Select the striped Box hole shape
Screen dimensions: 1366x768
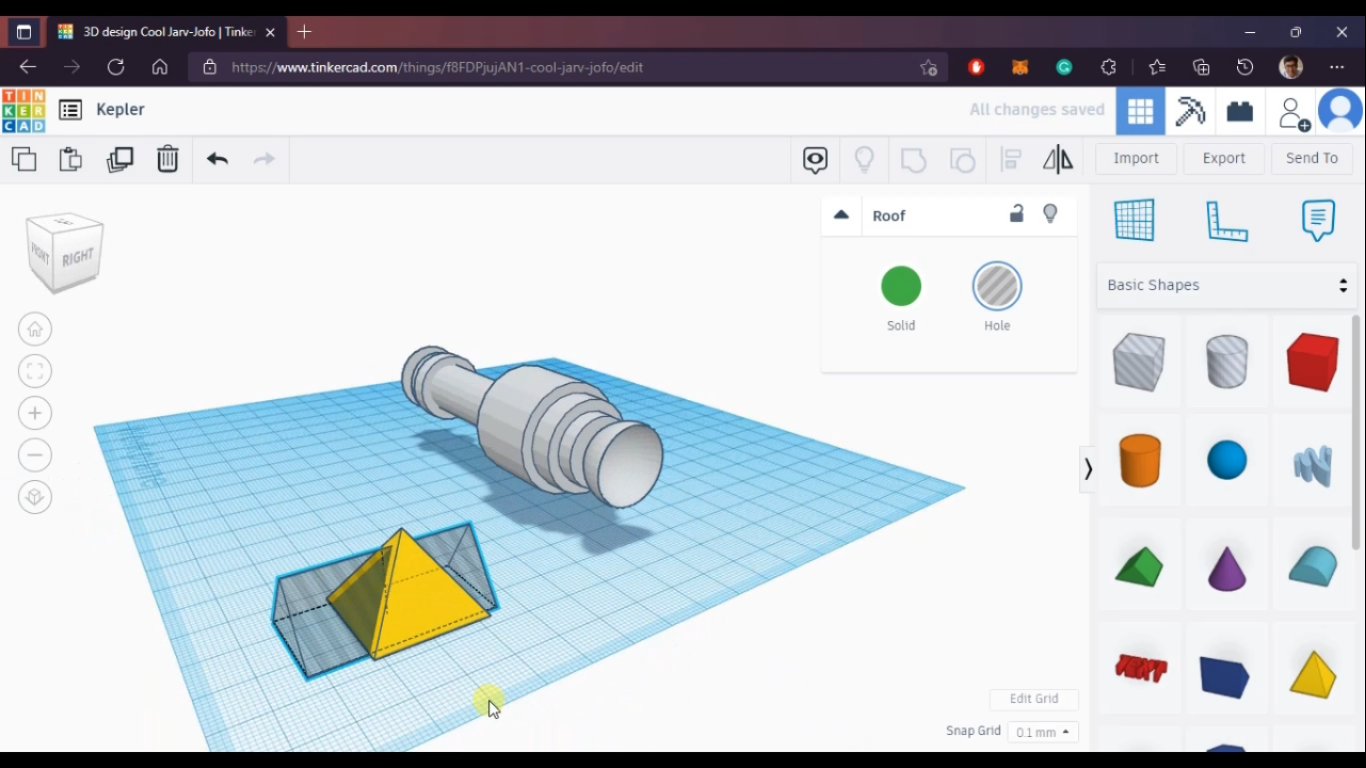(x=1139, y=361)
